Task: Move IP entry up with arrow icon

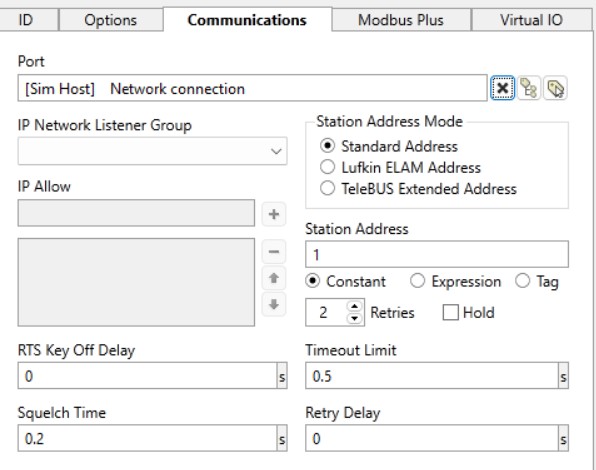Action: (274, 278)
